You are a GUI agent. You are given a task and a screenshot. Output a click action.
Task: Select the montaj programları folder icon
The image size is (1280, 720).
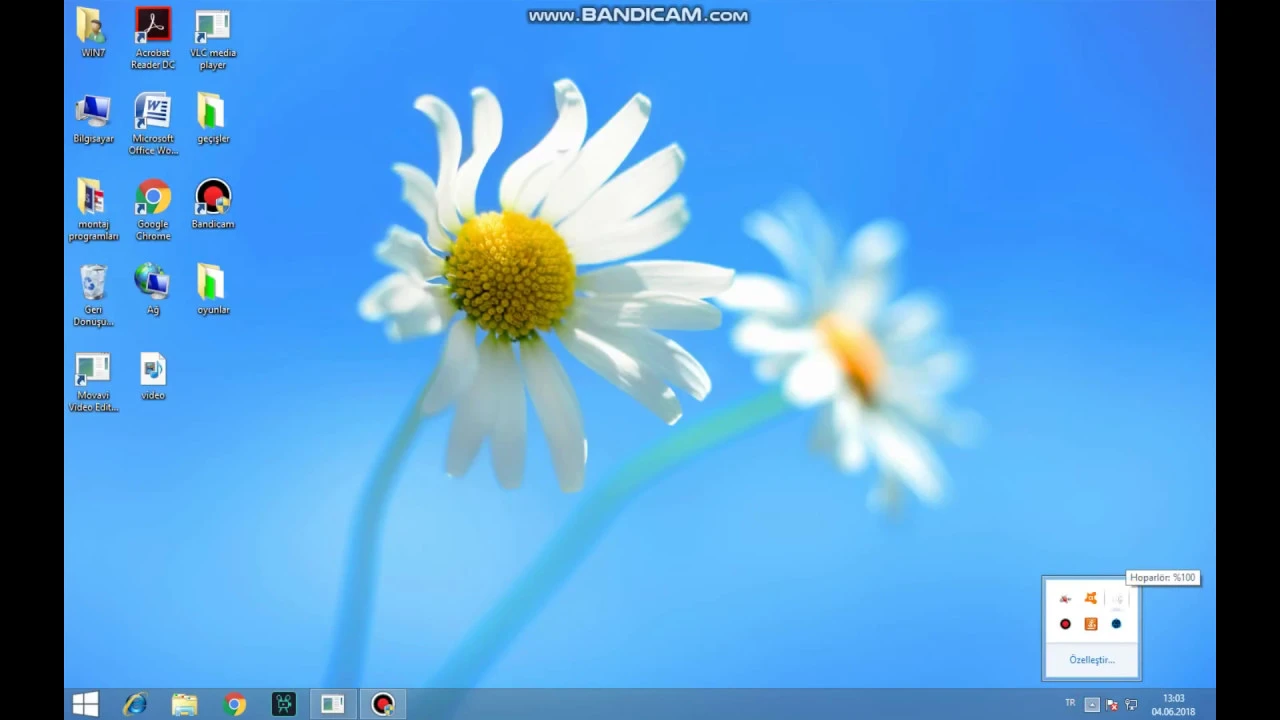point(93,210)
